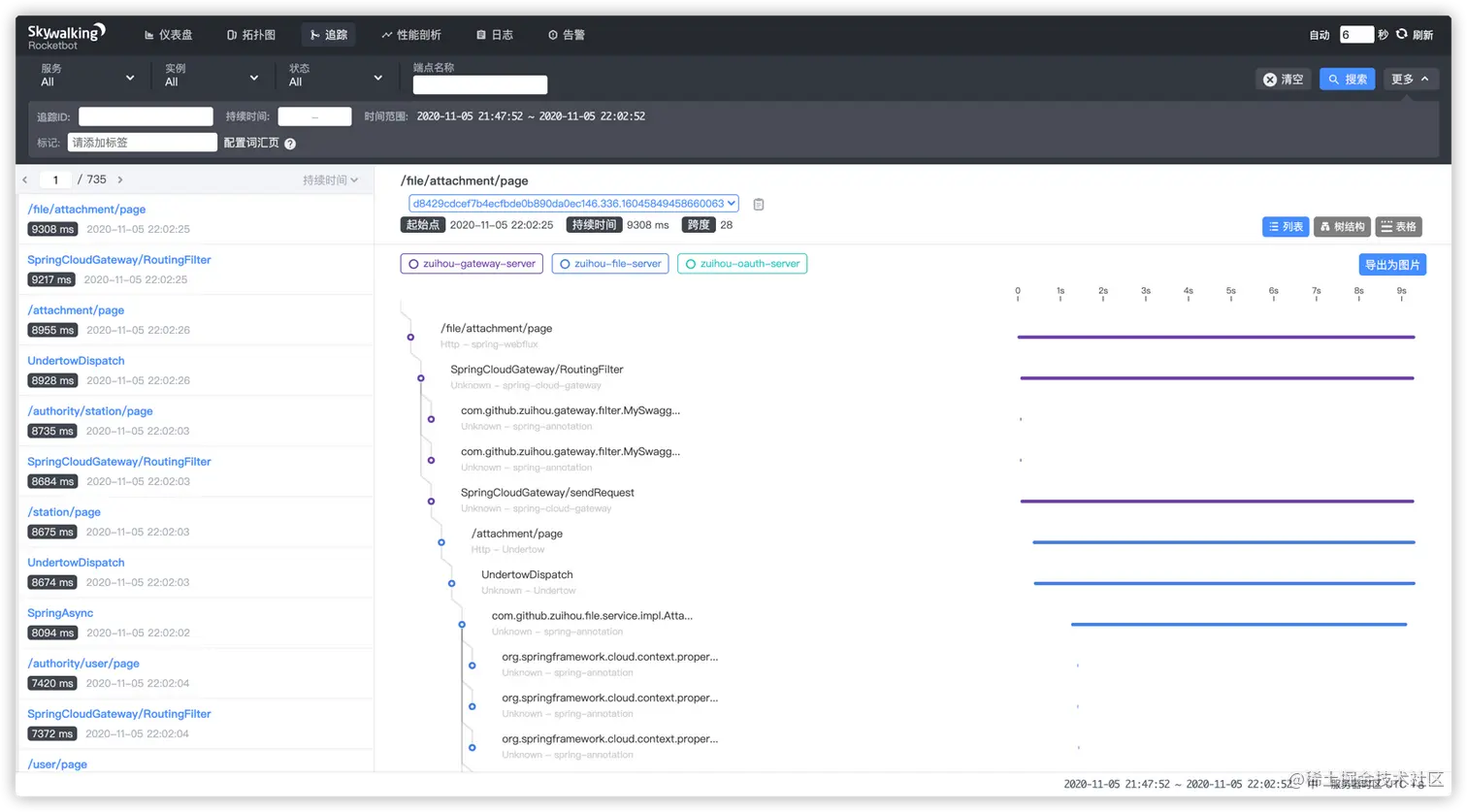Click the 跨度 span count label

(699, 225)
